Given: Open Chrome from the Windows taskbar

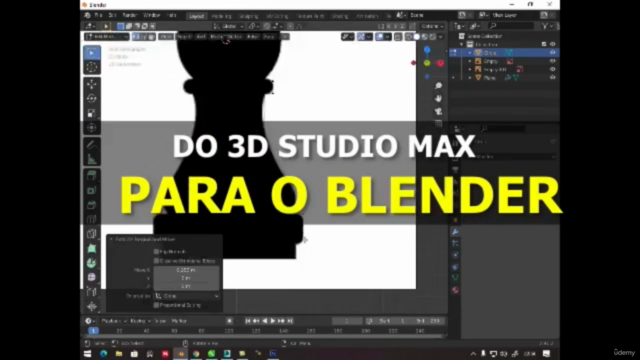Looking at the screenshot, I should point(196,353).
